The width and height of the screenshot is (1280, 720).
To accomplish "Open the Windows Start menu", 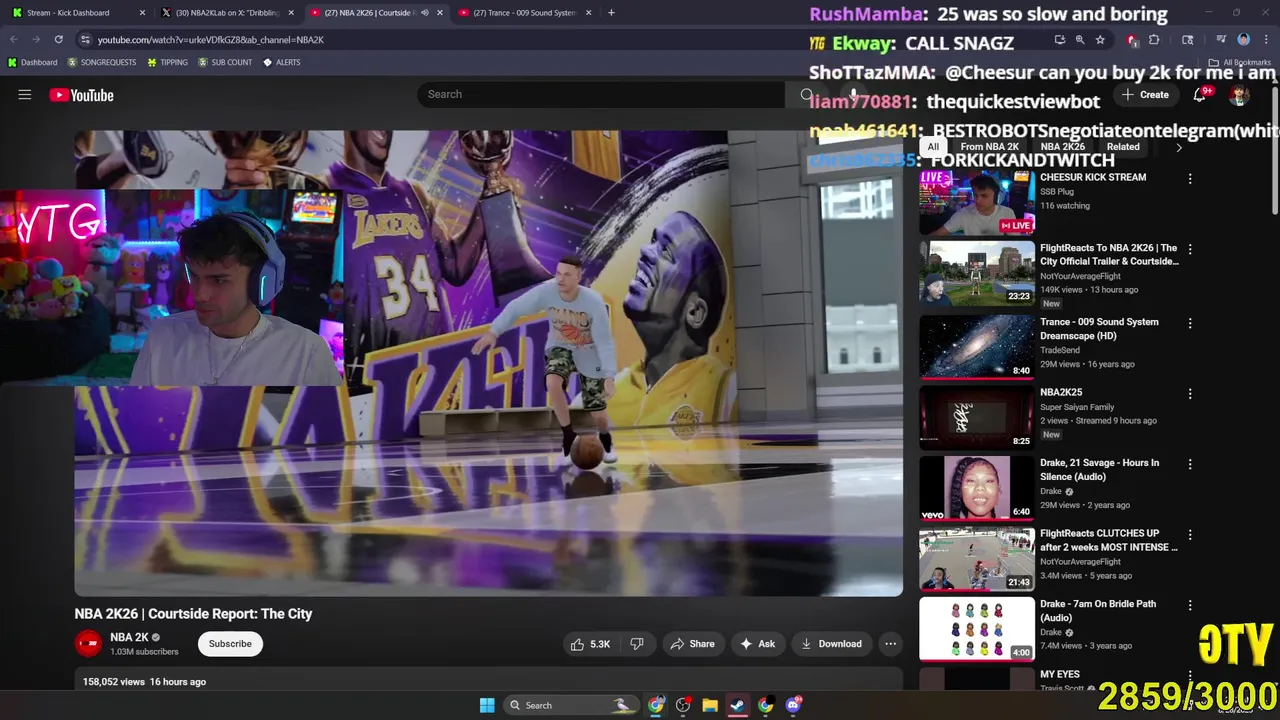I will point(487,705).
